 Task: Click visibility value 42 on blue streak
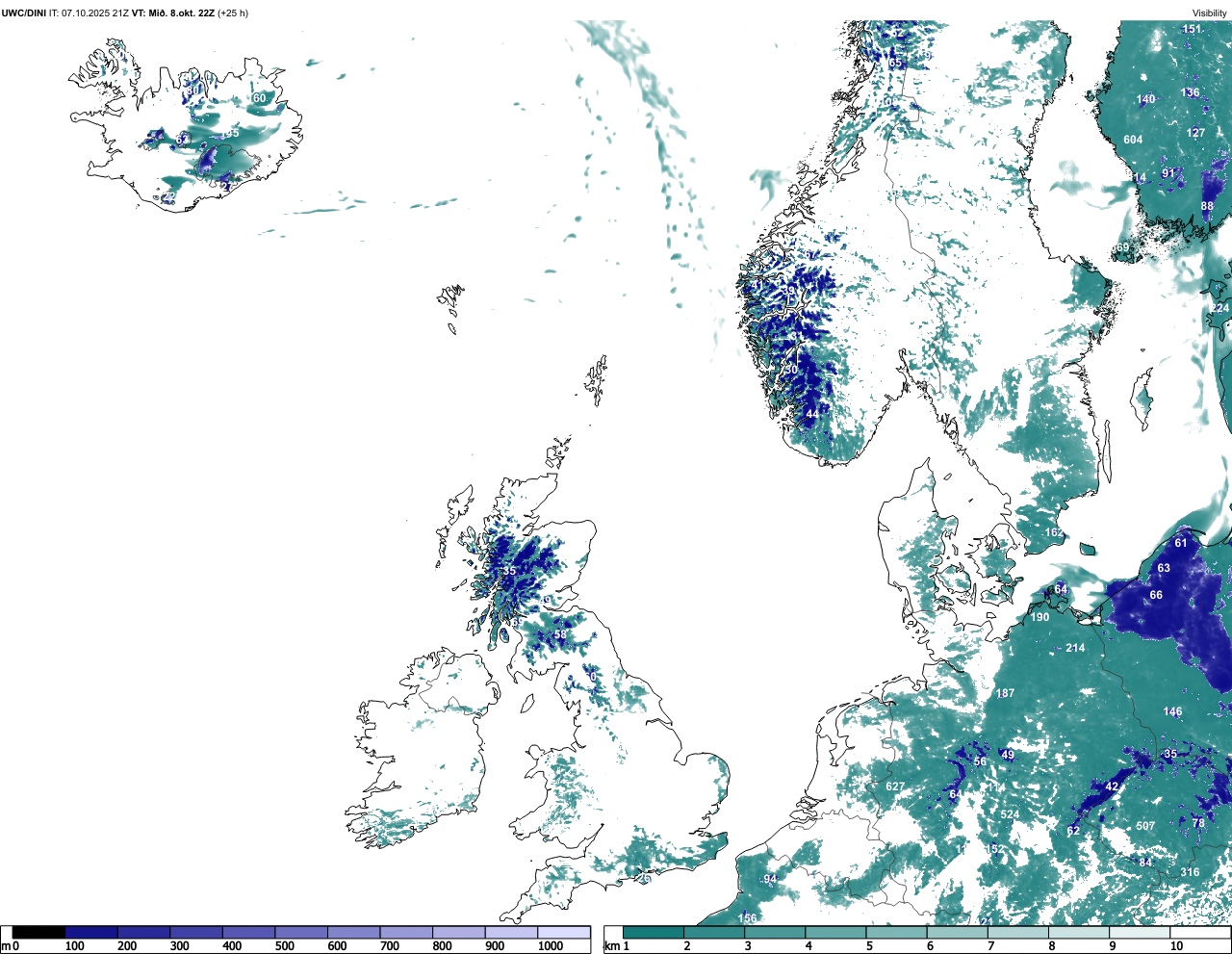tap(1112, 786)
